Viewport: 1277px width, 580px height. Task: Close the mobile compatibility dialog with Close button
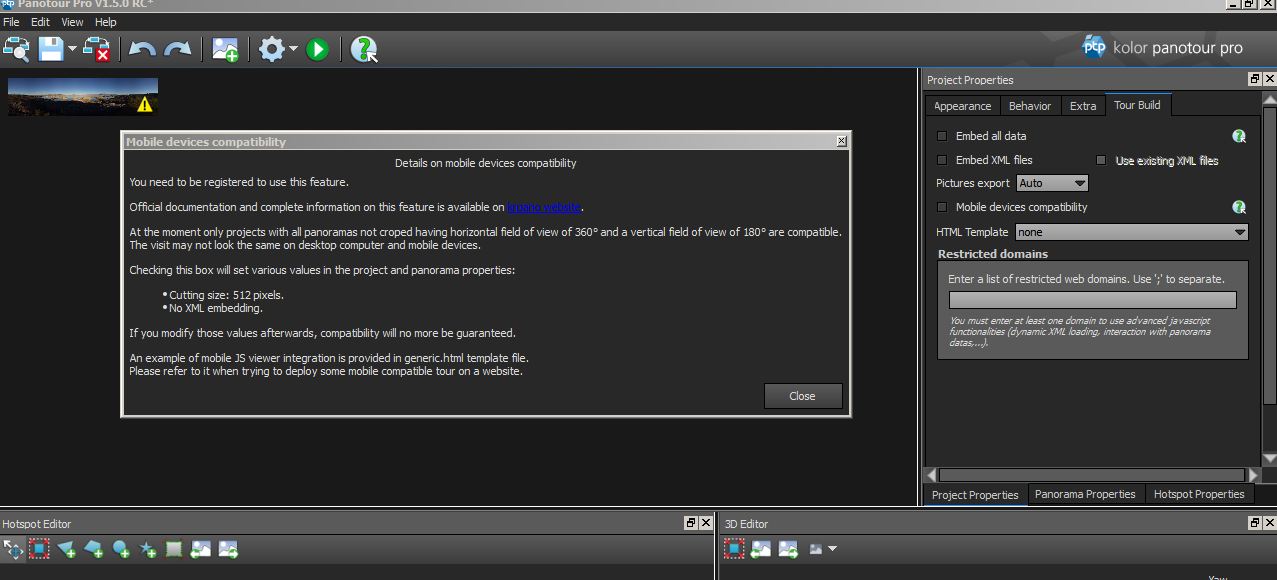[x=802, y=396]
